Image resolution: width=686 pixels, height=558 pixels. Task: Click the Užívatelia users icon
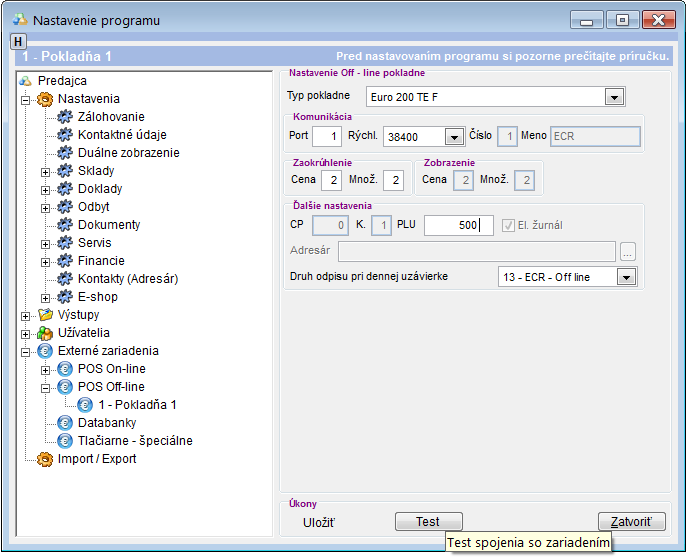click(x=44, y=333)
